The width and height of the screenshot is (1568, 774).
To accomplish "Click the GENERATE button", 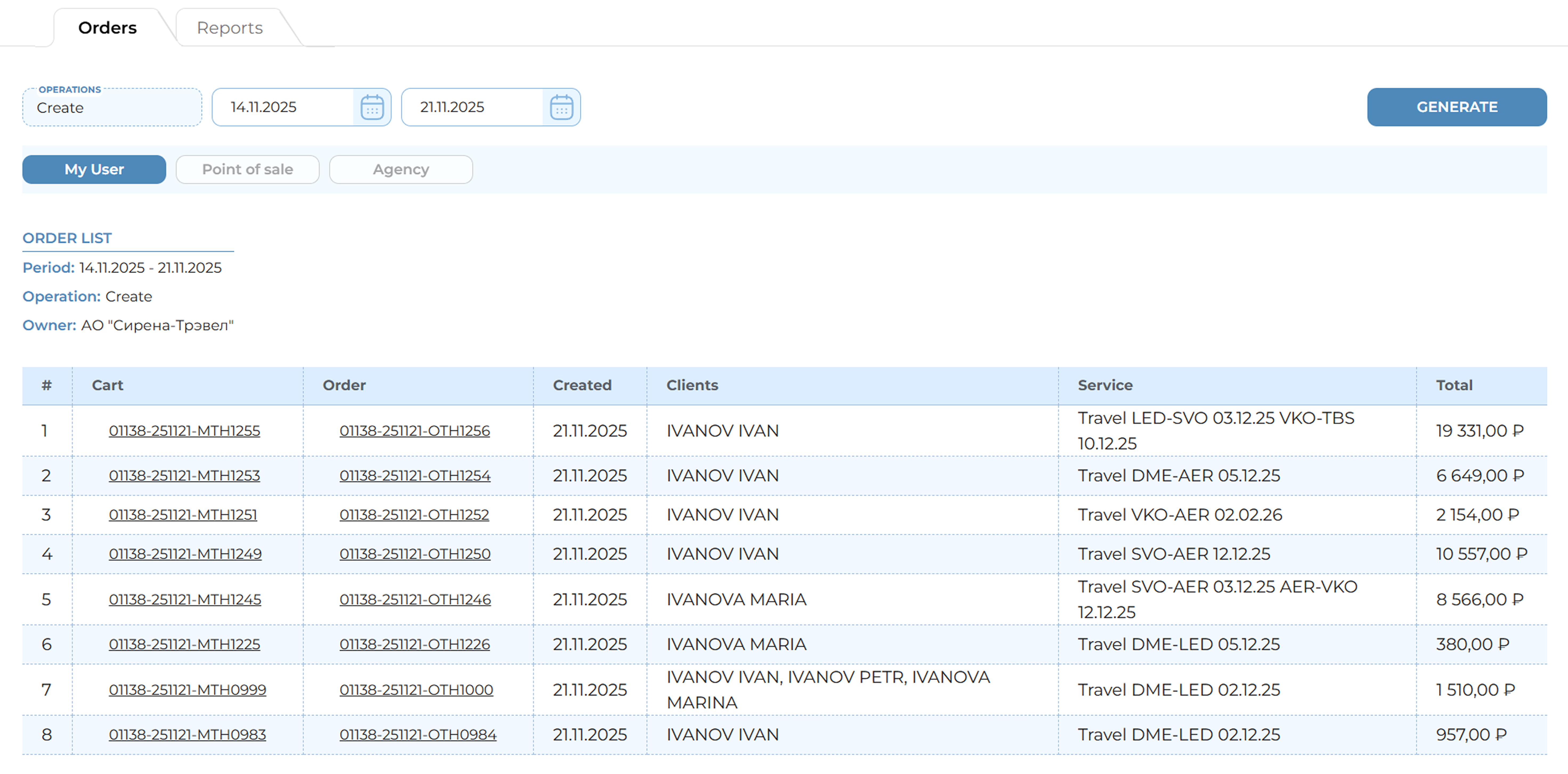I will (x=1457, y=107).
